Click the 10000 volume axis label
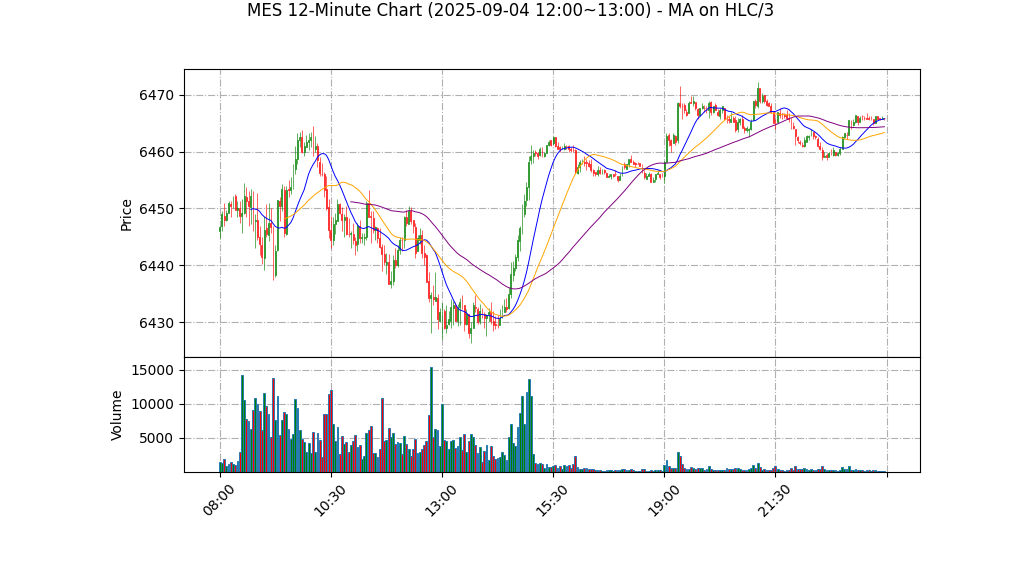 tap(153, 404)
